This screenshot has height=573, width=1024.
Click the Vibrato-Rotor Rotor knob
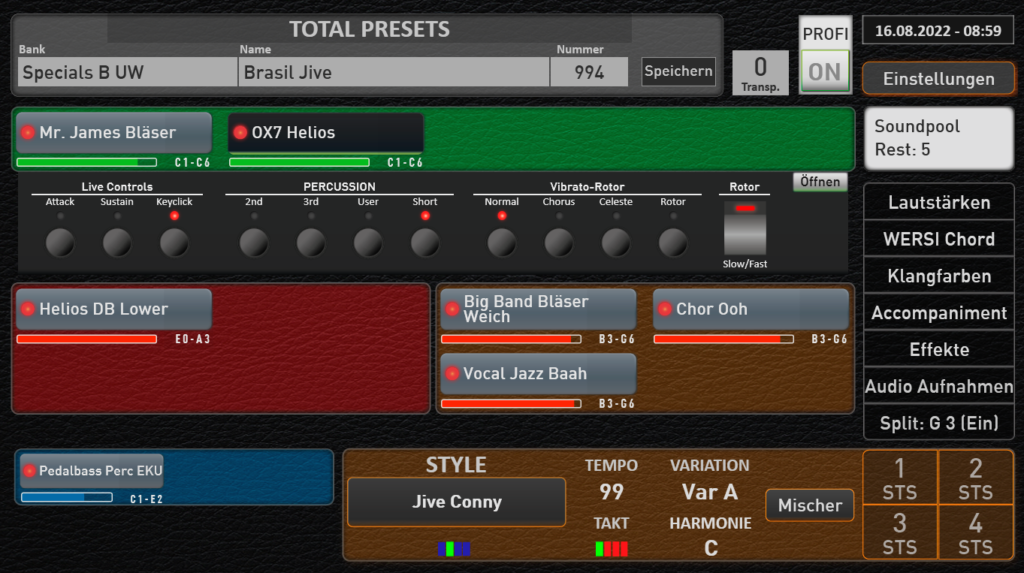click(x=673, y=243)
